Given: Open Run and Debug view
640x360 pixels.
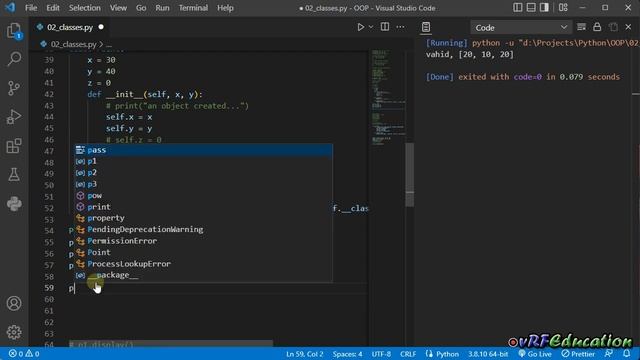Looking at the screenshot, I should (x=14, y=117).
